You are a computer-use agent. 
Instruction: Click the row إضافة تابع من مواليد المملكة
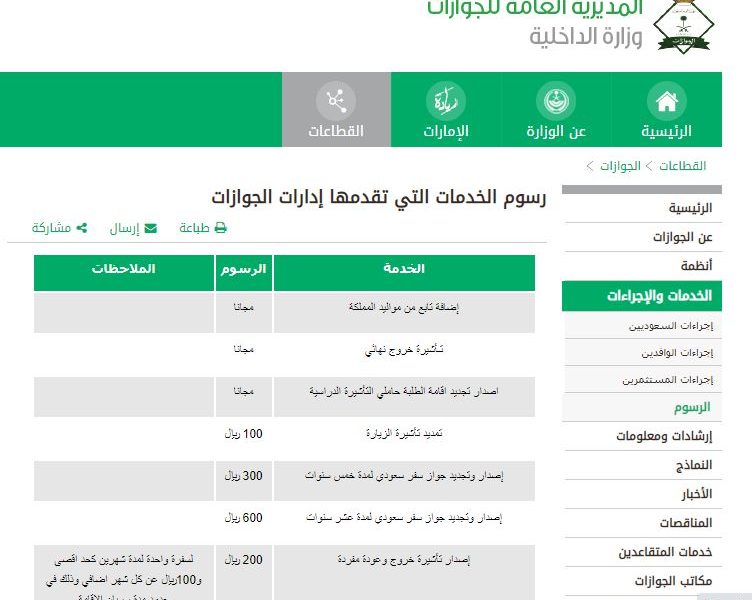(284, 313)
